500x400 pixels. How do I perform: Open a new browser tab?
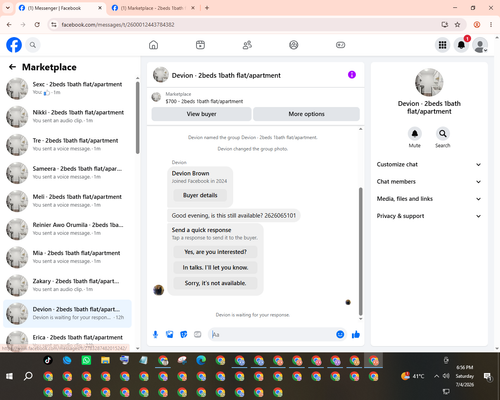(x=207, y=8)
